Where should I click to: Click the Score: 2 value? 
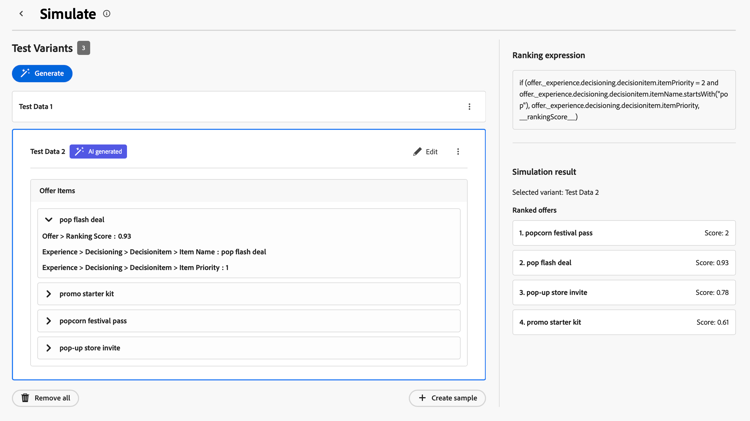(717, 233)
